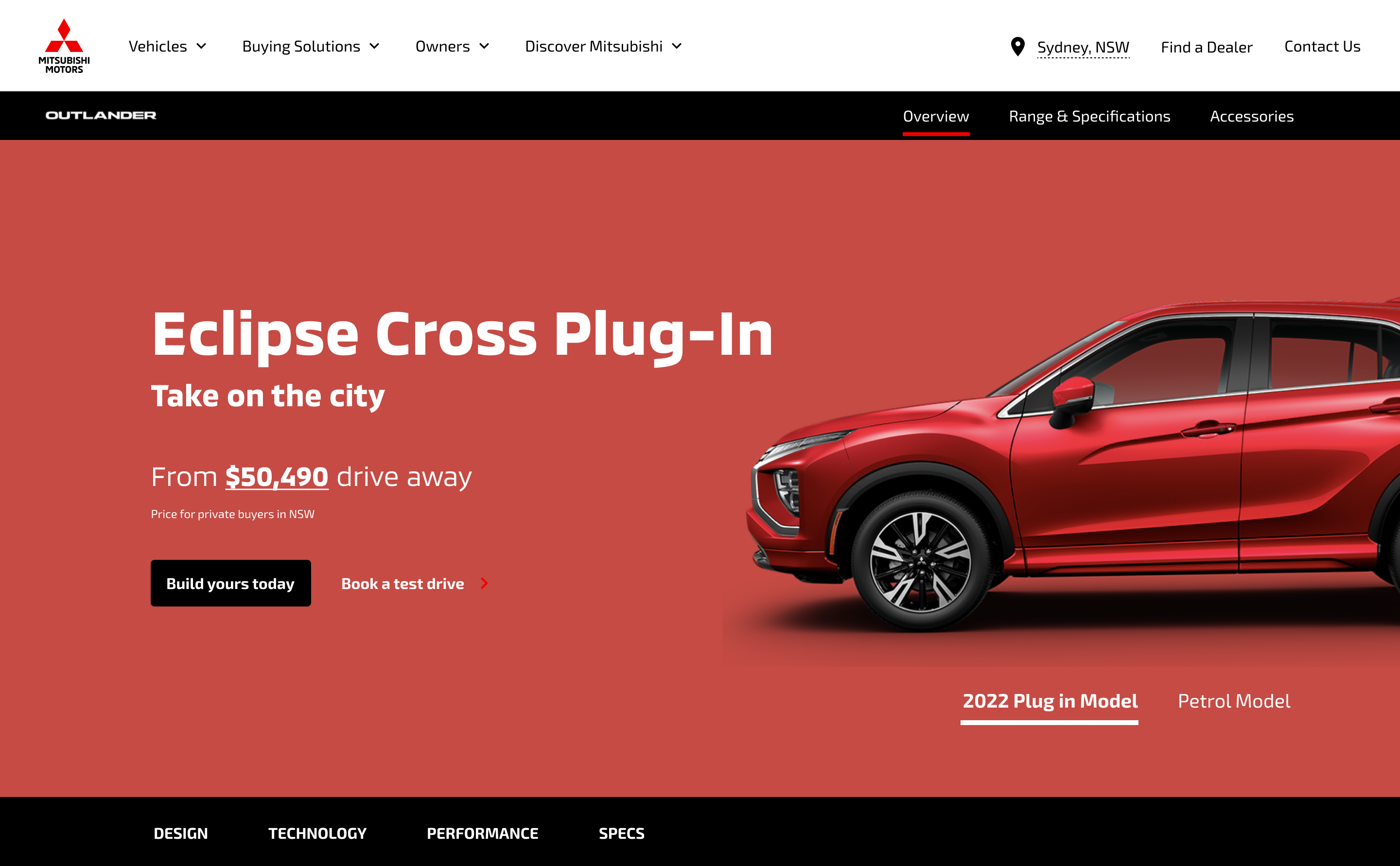Viewport: 1400px width, 866px height.
Task: Open the Buying Solutions dropdown
Action: [x=311, y=46]
